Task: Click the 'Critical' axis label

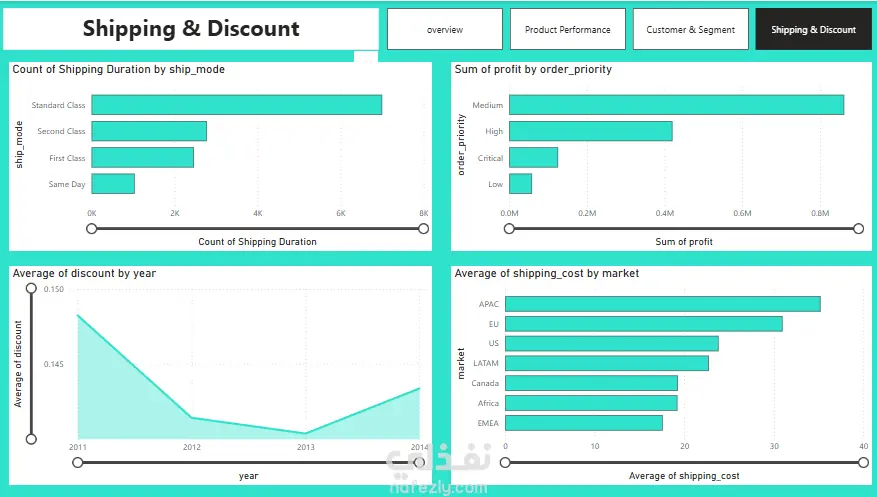Action: (490, 158)
